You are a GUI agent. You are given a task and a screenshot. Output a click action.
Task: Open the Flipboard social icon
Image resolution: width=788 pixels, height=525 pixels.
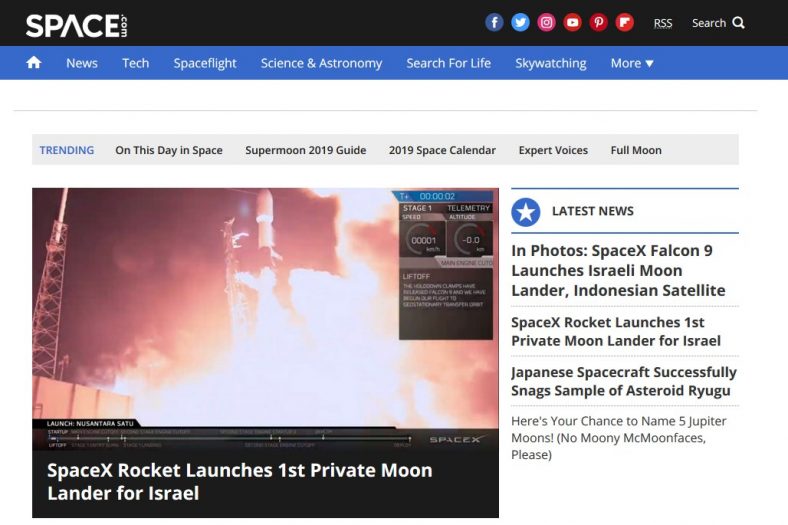[x=625, y=23]
